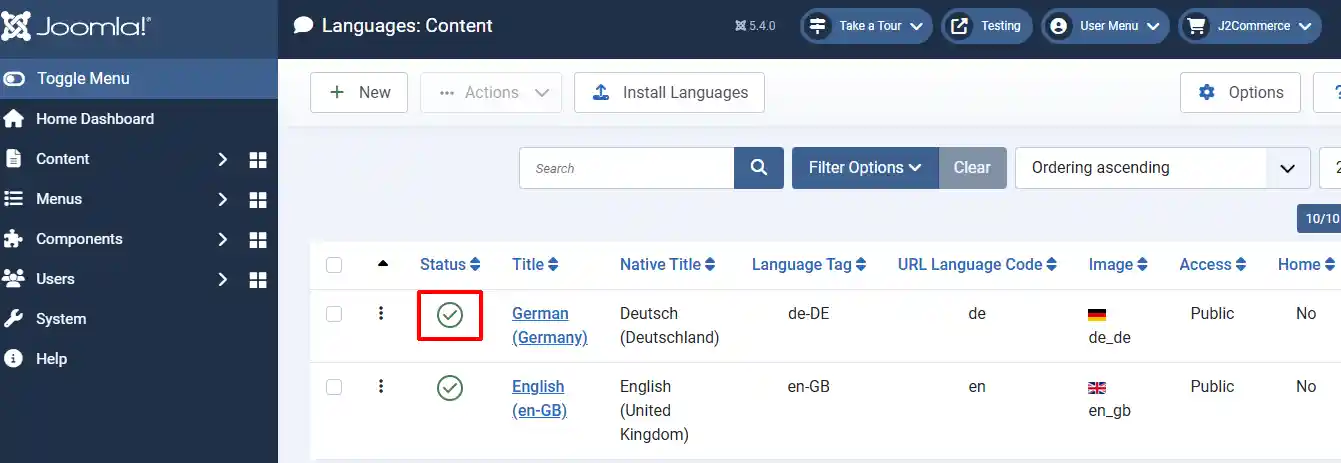The width and height of the screenshot is (1341, 463).
Task: Open the Actions dropdown
Action: pos(491,92)
